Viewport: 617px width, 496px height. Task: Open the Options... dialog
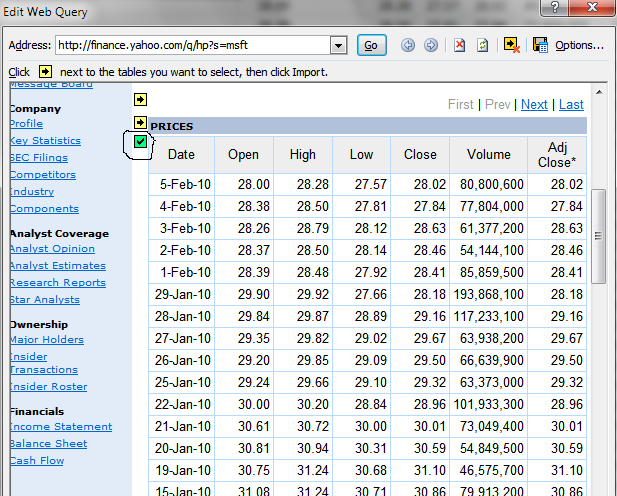579,46
